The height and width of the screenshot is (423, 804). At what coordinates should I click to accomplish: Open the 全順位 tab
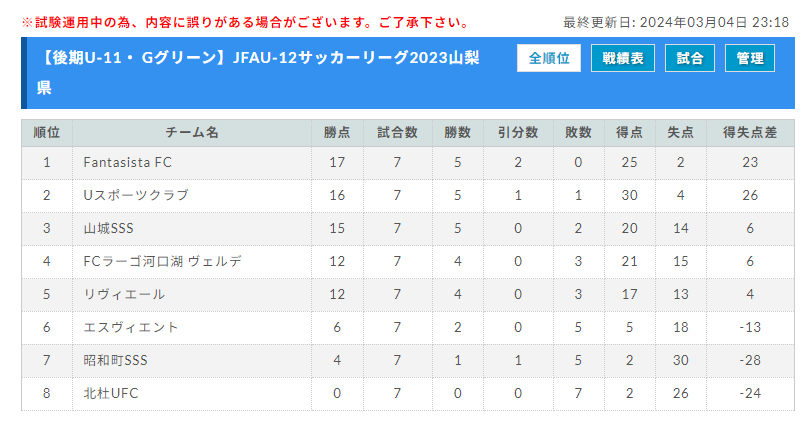tap(549, 58)
